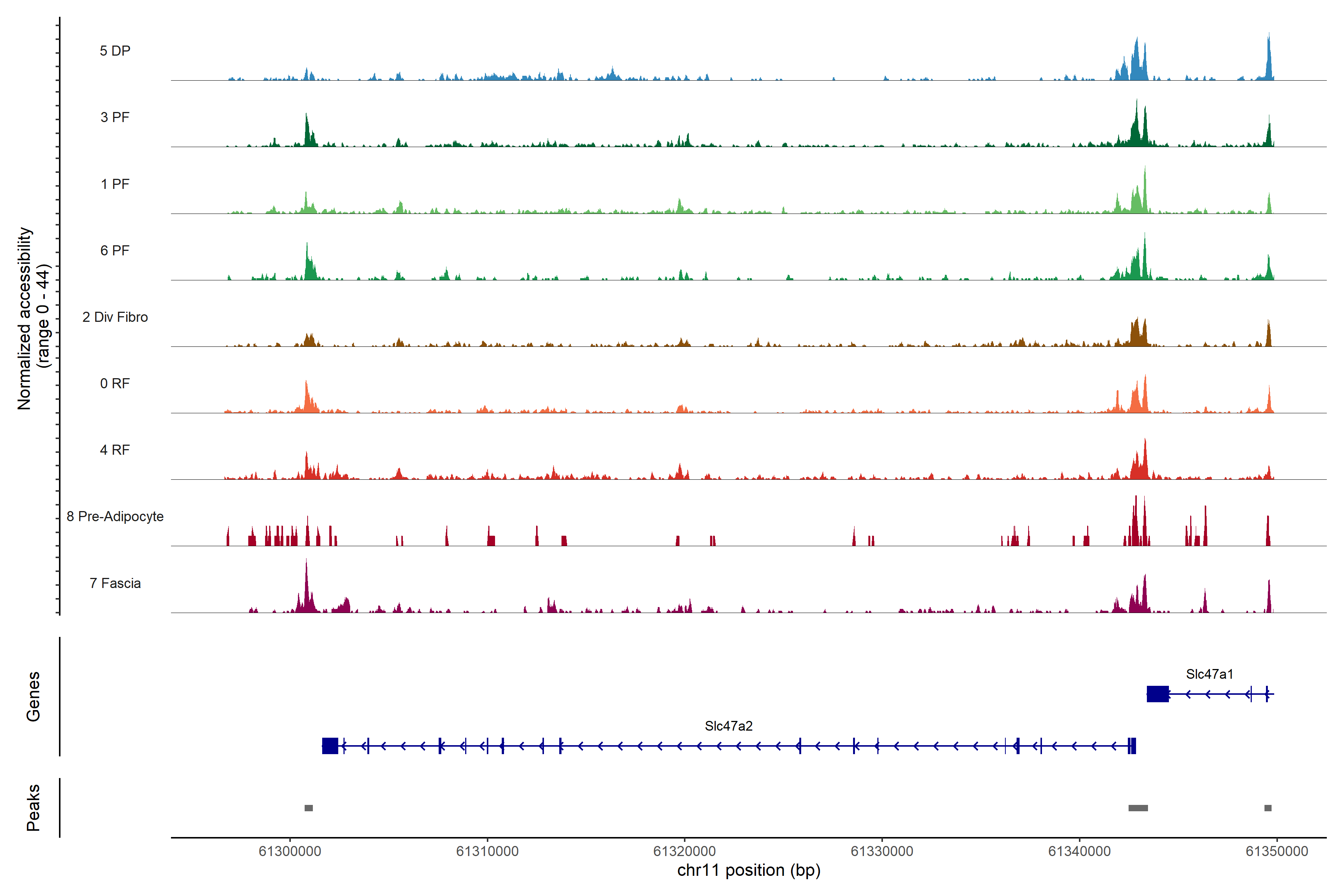Click the 5 DP track label
Viewport: 1344px width, 896px height.
pyautogui.click(x=115, y=51)
